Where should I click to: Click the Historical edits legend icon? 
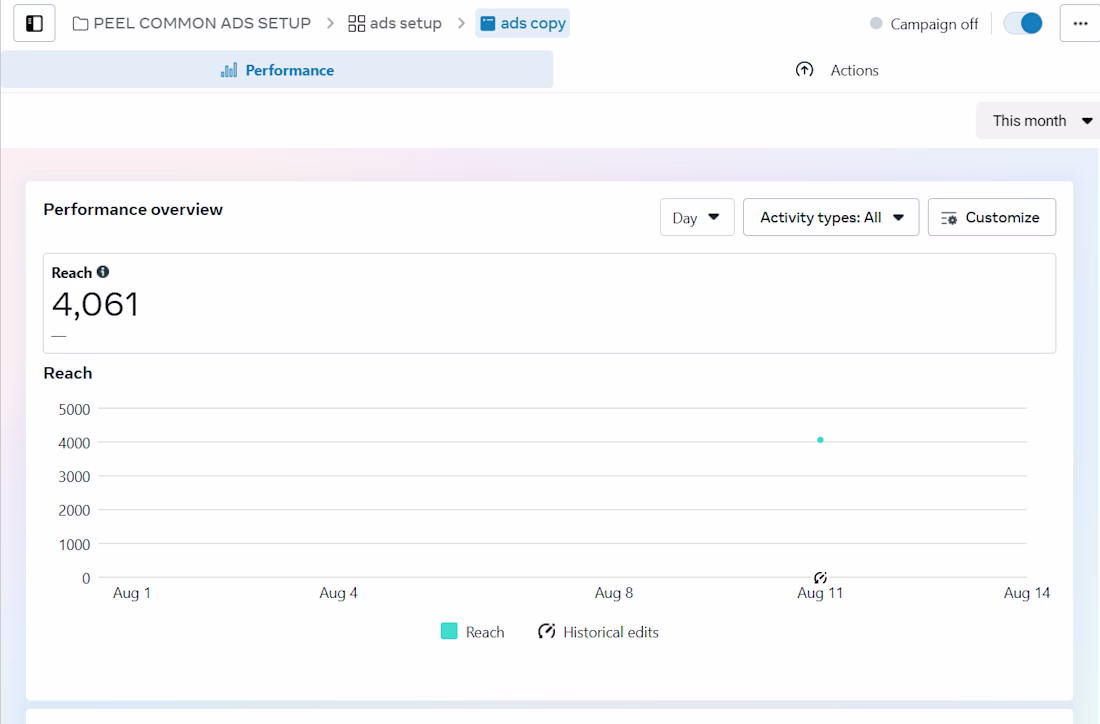coord(546,631)
